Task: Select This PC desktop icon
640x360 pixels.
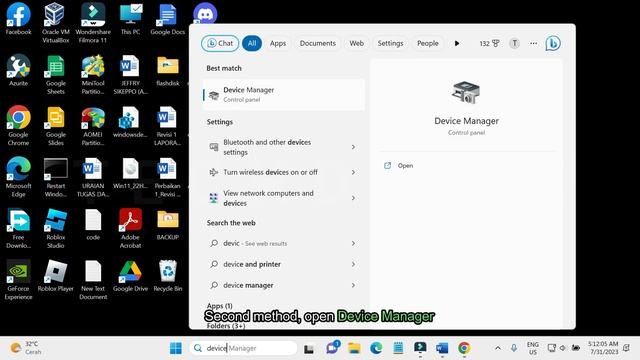Action: click(x=131, y=19)
